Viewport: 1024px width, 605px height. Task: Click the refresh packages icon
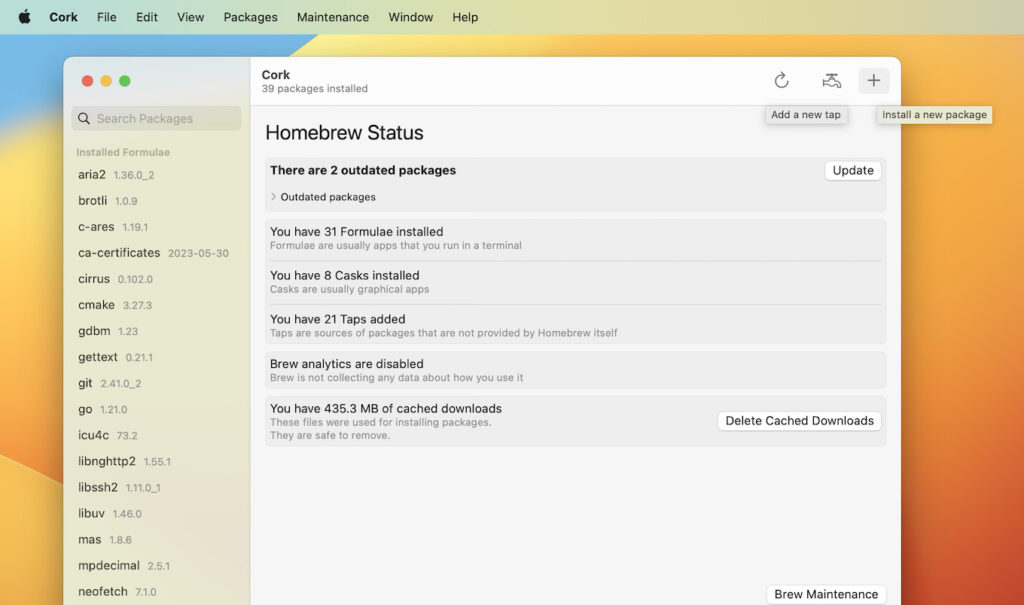[x=781, y=81]
